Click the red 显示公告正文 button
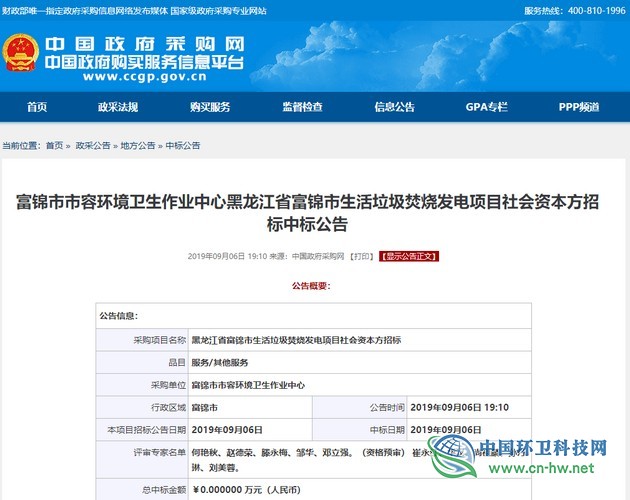 pos(408,256)
